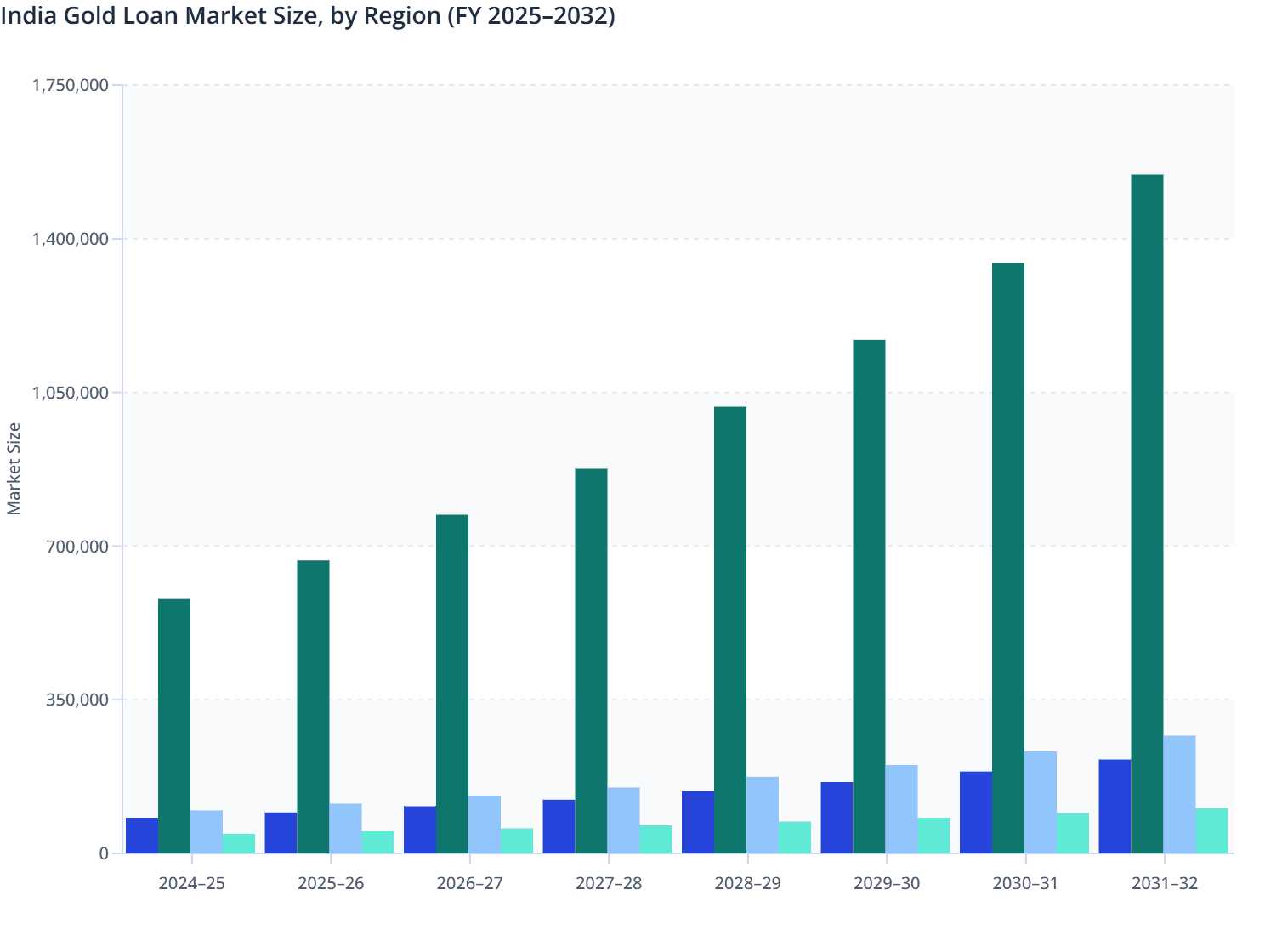This screenshot has height=952, width=1282.
Task: Click the light blue bar for 2031–32
Action: [x=1182, y=795]
